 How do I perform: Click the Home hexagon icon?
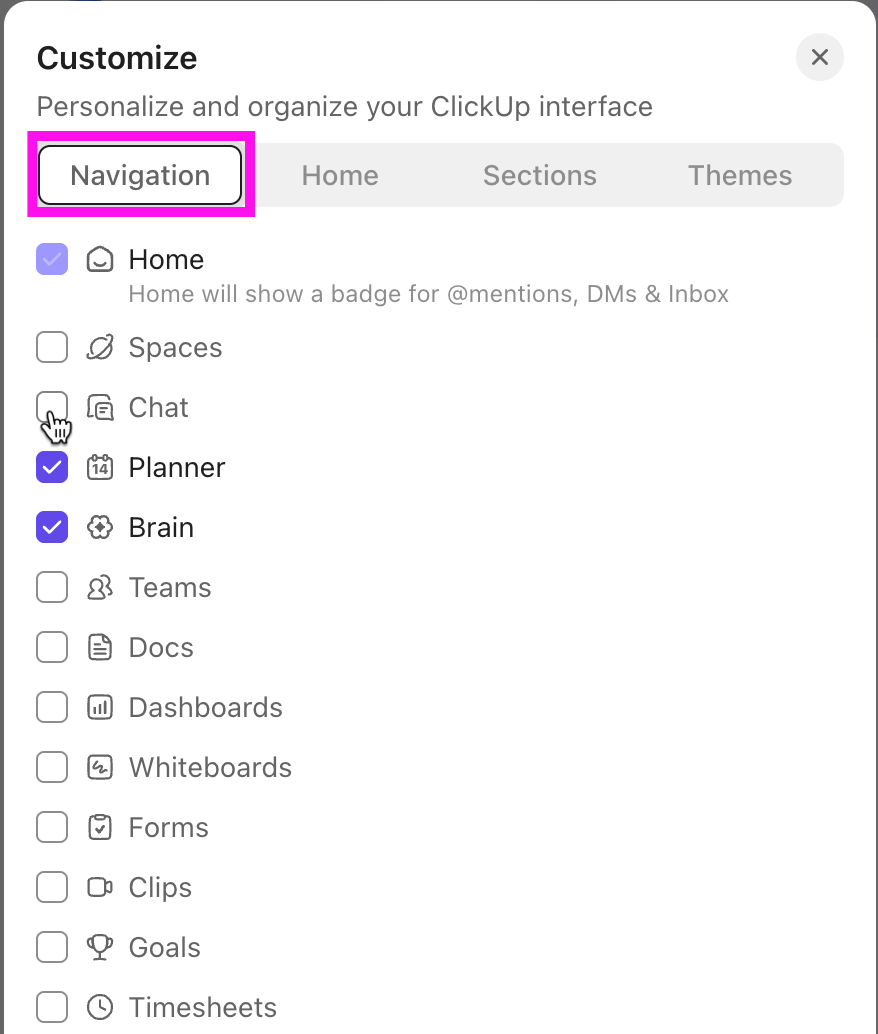coord(100,259)
